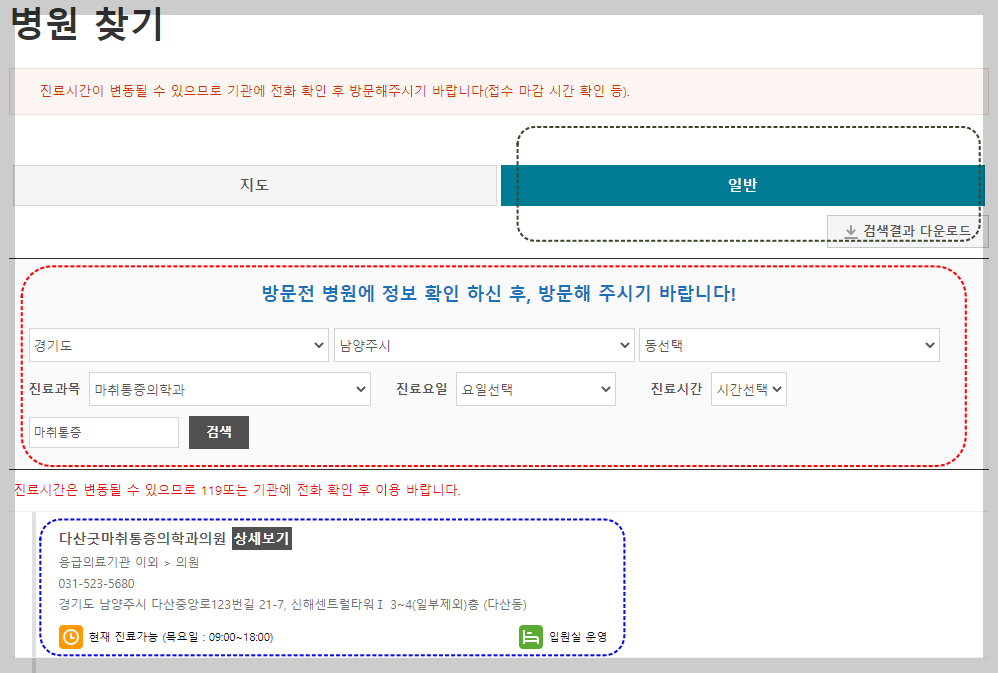Click the green bed icon for 입원실 운영

pyautogui.click(x=531, y=637)
